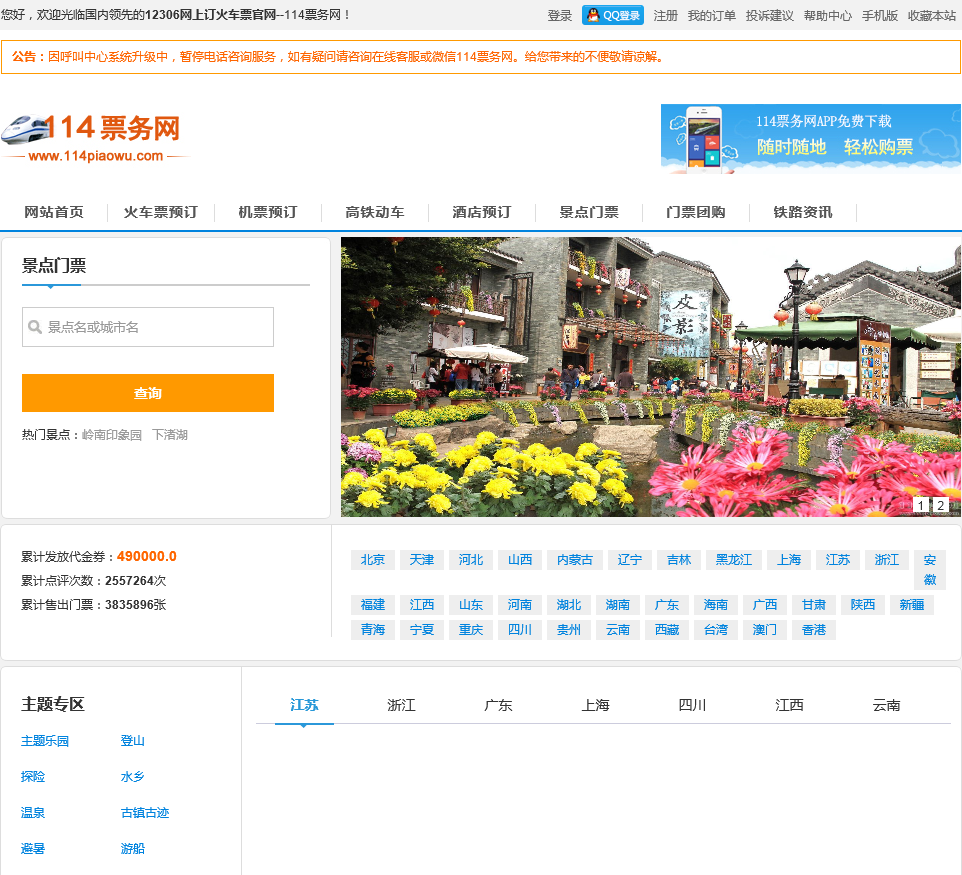Click the 景点名或城市名 search field
This screenshot has height=875, width=962.
pos(148,327)
